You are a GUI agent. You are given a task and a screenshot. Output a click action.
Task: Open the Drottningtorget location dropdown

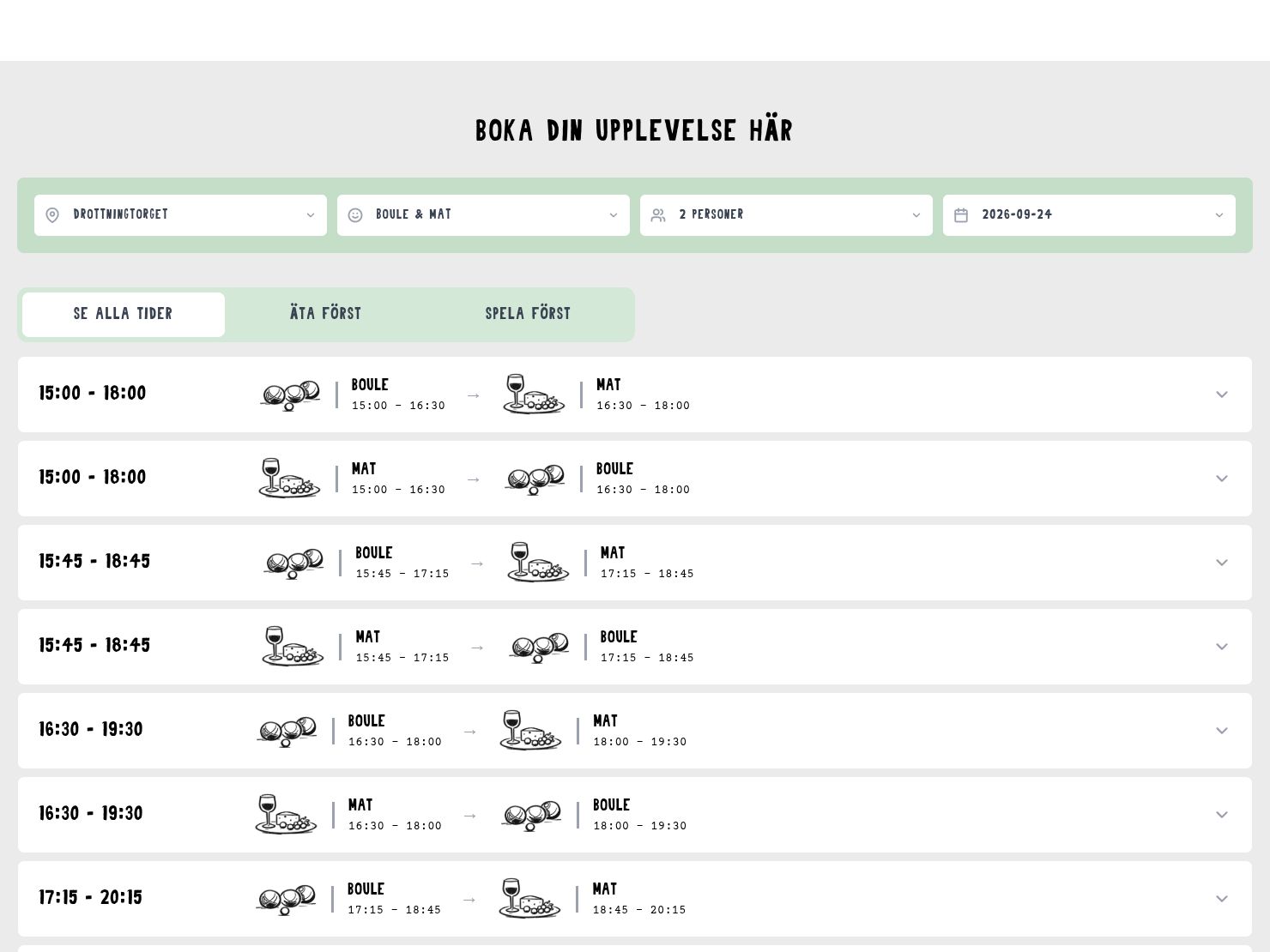click(x=180, y=215)
